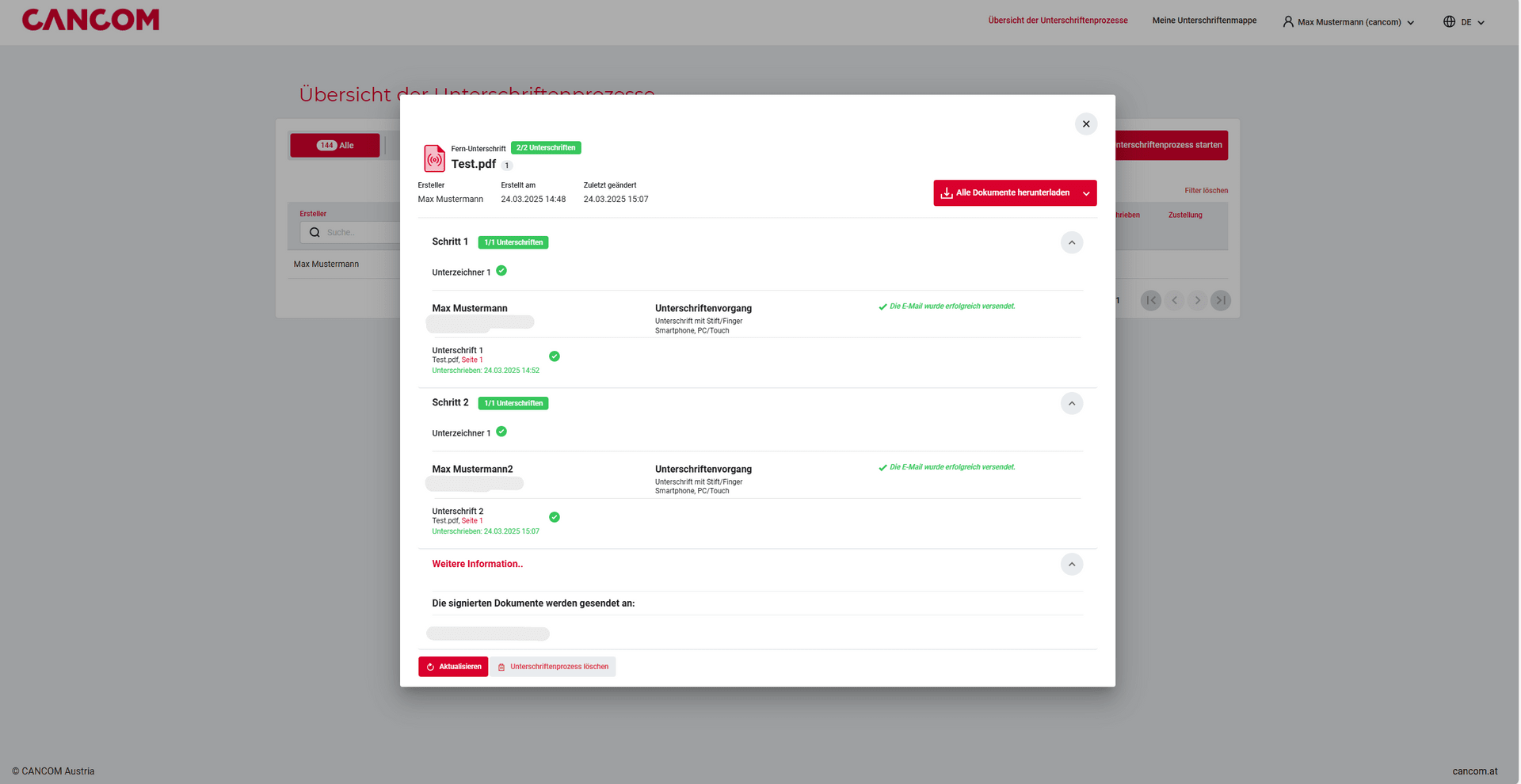Image resolution: width=1521 pixels, height=784 pixels.
Task: Click green checkmark next to Unterschrift 2
Action: 555,517
